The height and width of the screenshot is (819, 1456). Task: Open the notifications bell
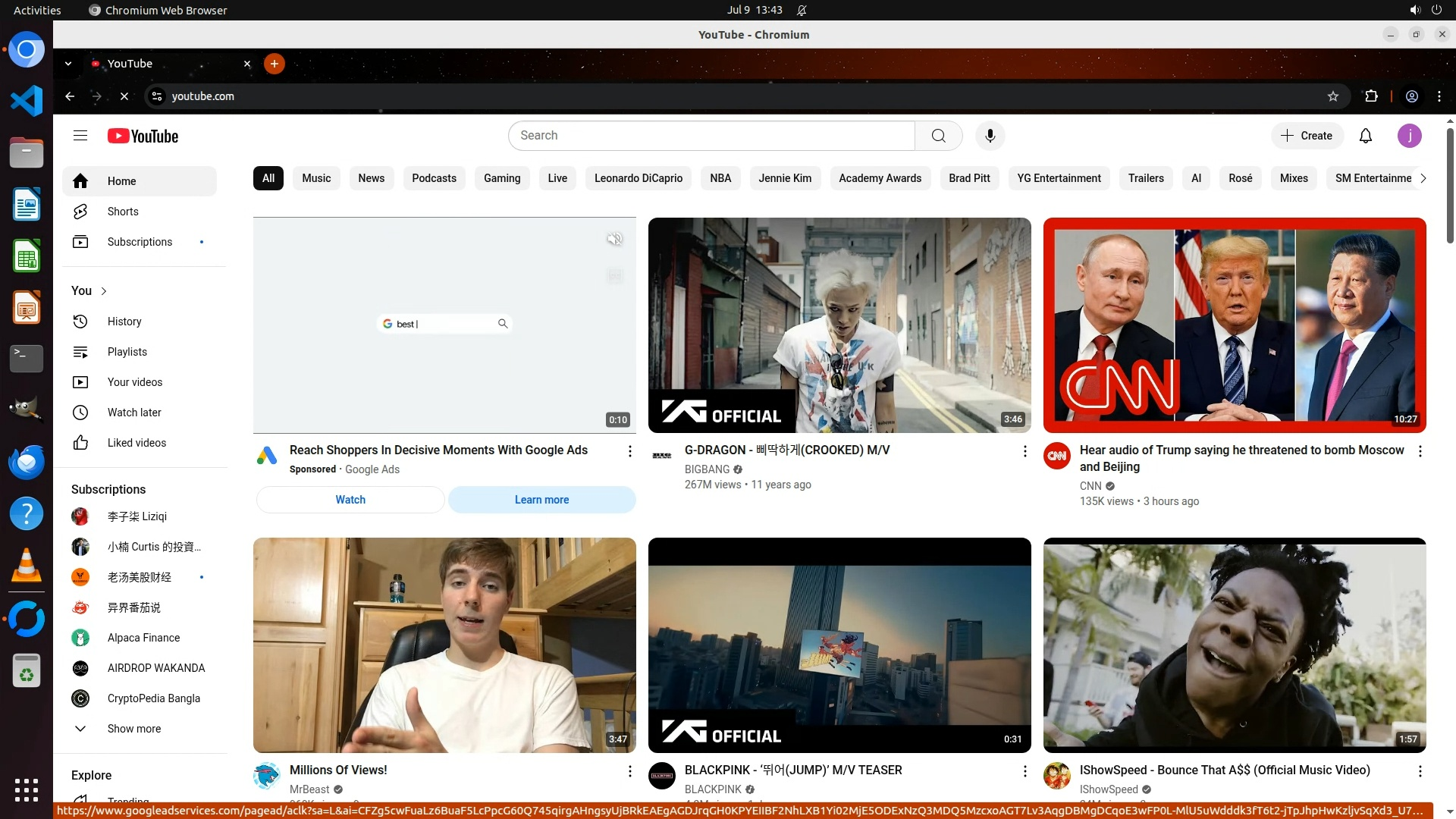(1365, 136)
